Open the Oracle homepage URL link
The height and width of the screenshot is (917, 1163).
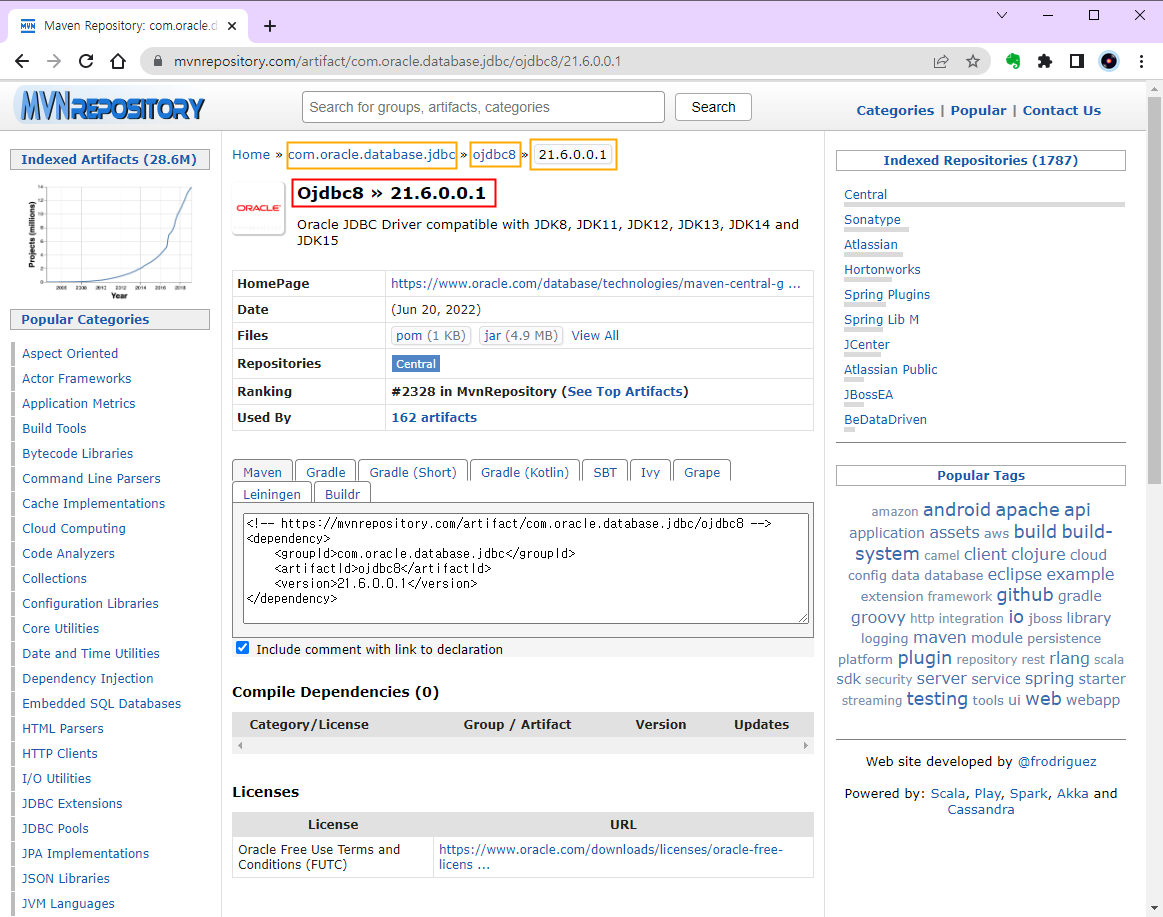click(x=595, y=283)
